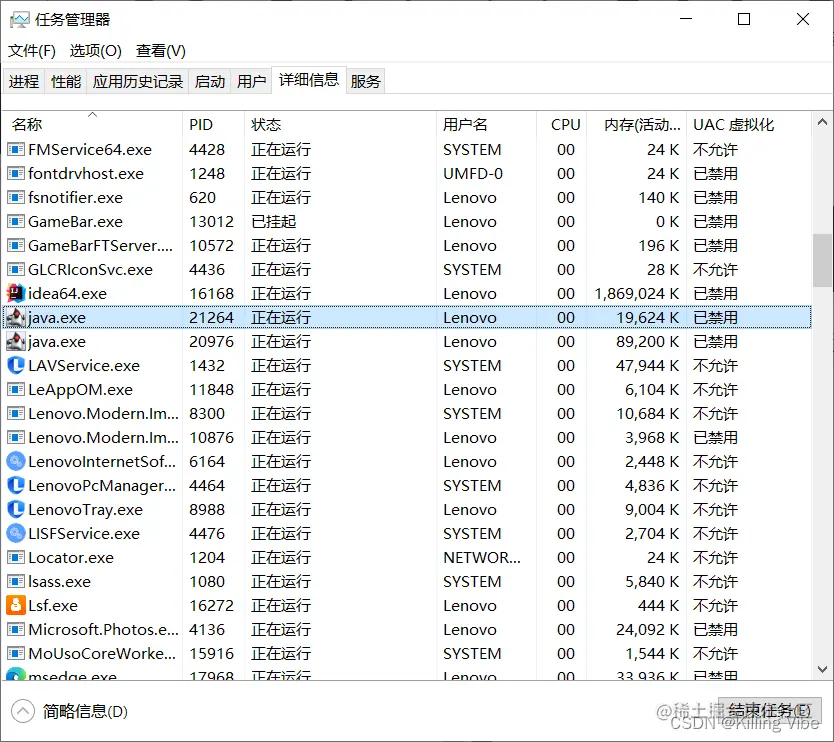This screenshot has width=834, height=742.
Task: Open the 文件(F) menu
Action: [31, 51]
